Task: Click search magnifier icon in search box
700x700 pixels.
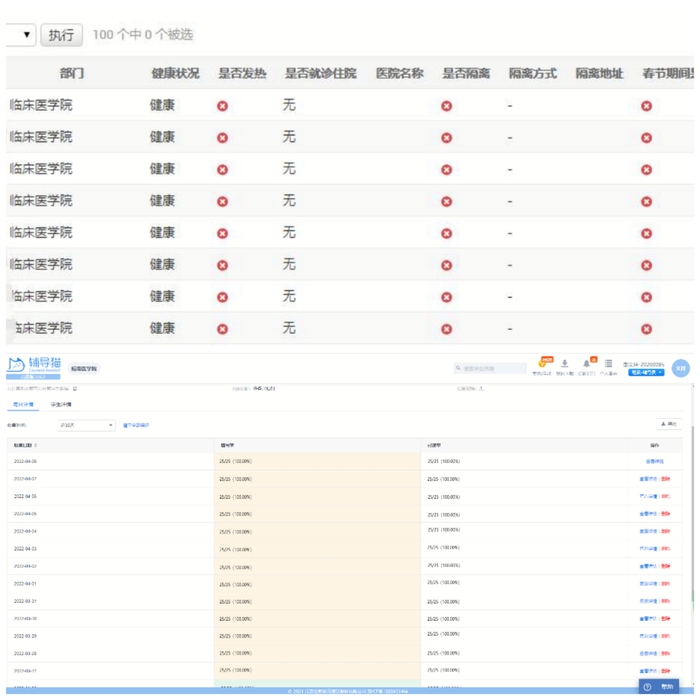Action: 459,369
